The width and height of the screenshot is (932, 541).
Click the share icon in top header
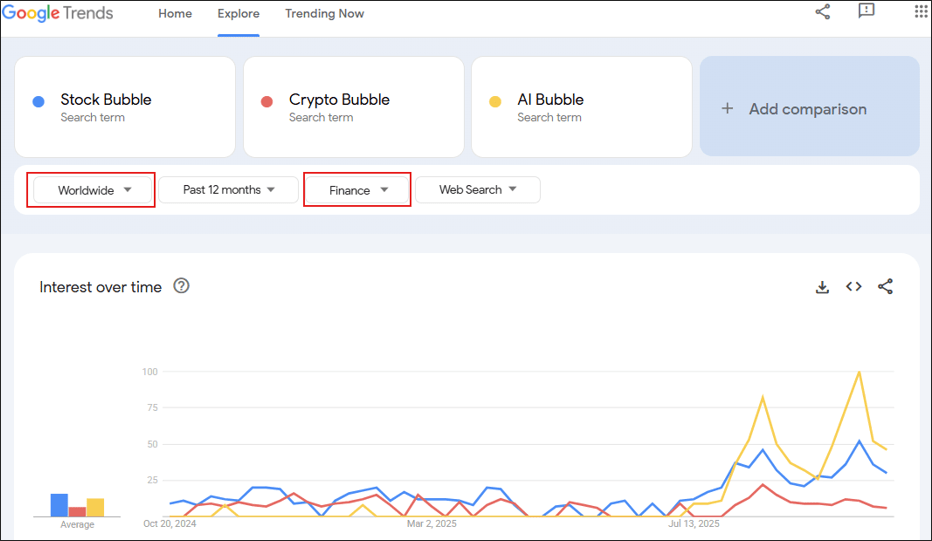(823, 11)
